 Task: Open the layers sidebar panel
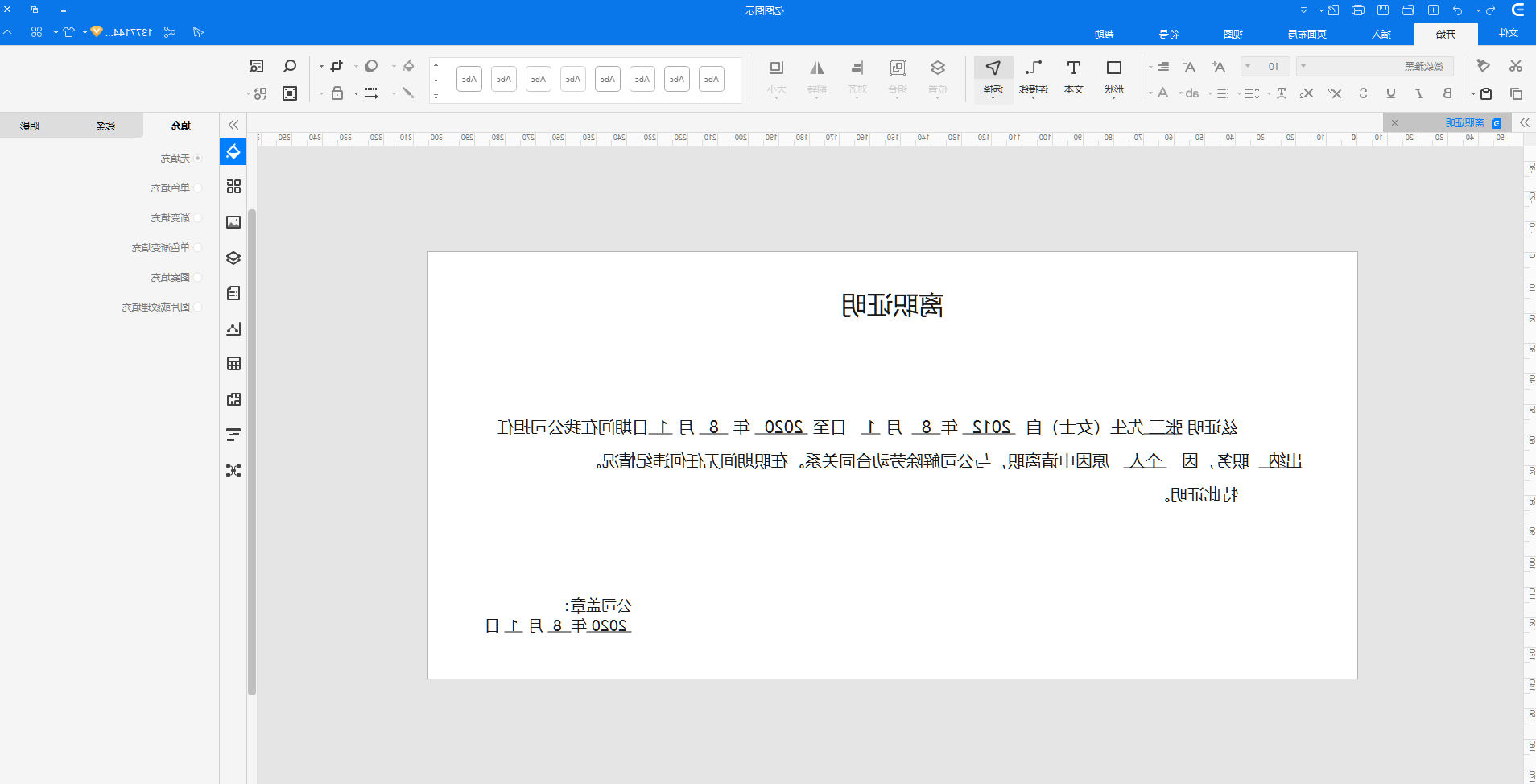233,258
